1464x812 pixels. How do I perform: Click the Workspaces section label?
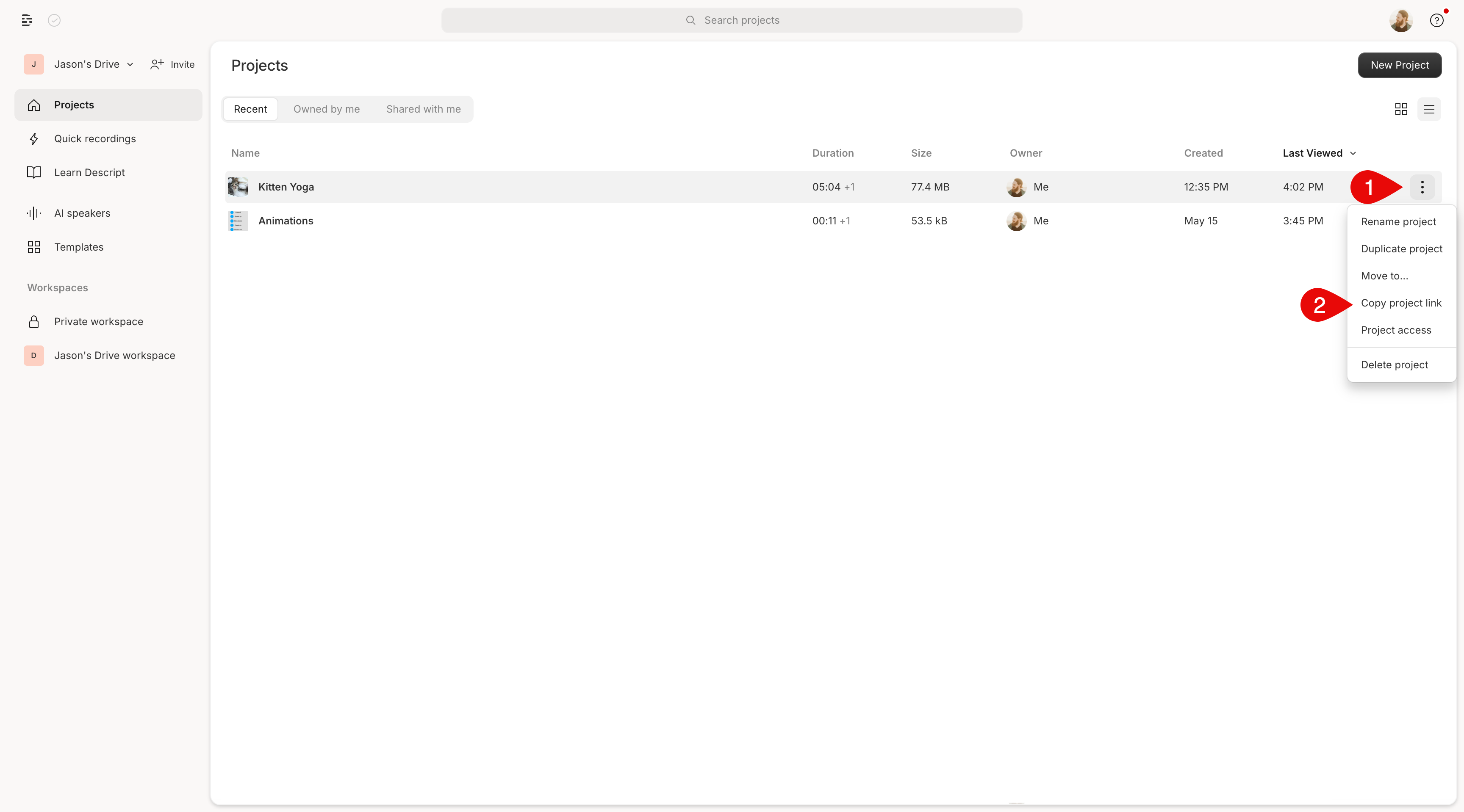[58, 288]
